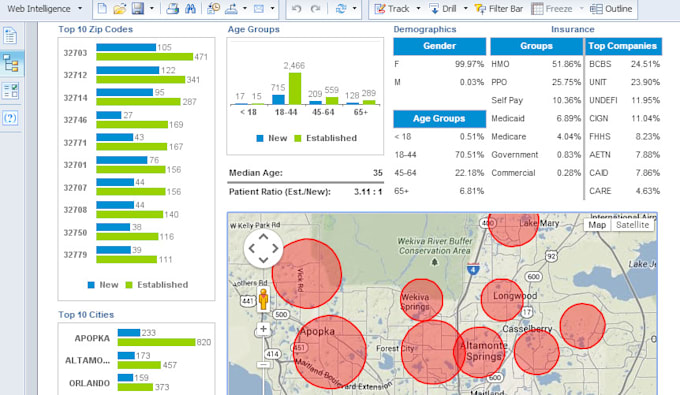
Task: Click the Gender table header
Action: point(439,46)
